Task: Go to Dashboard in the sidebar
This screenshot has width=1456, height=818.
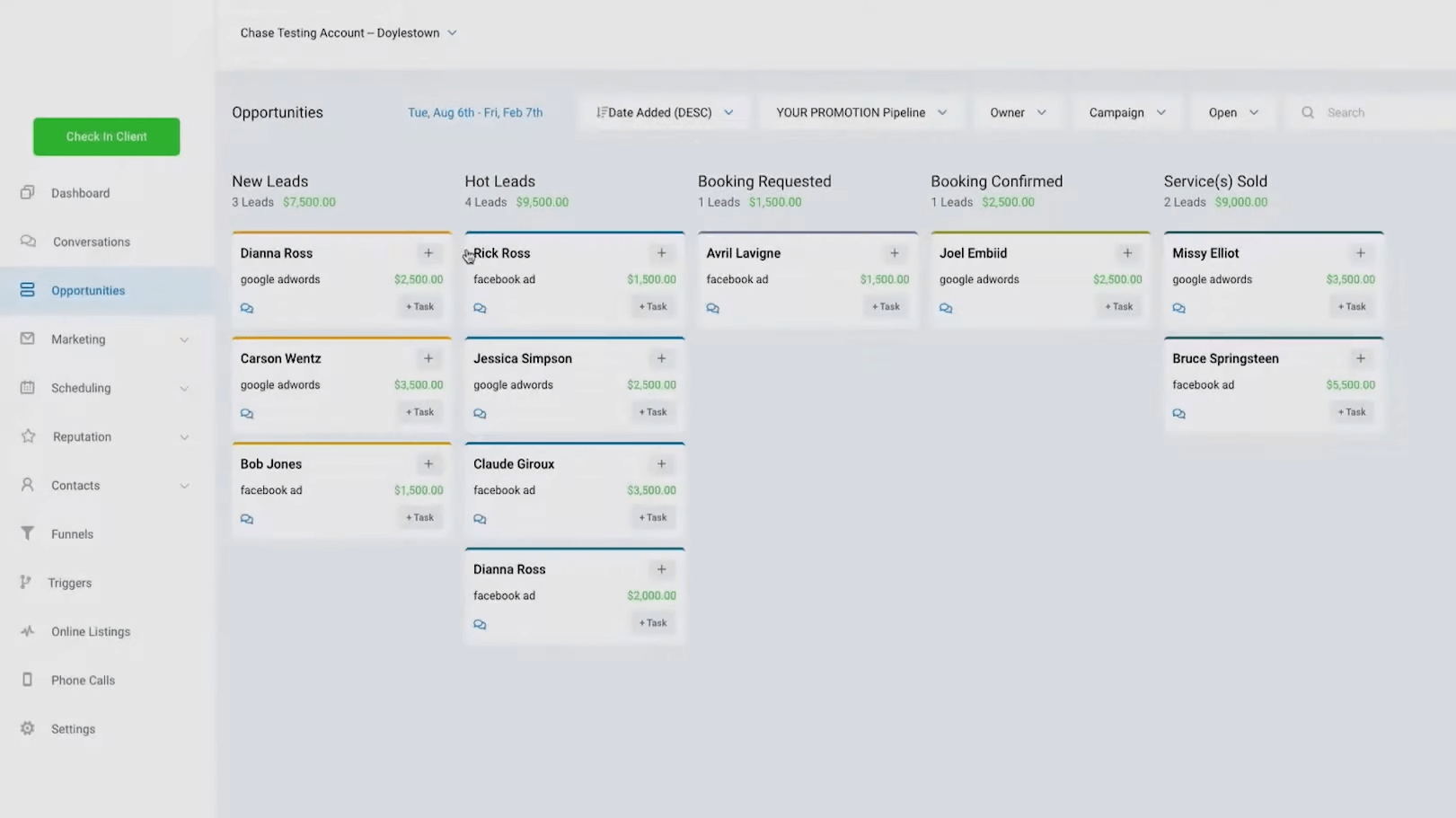Action: (x=80, y=193)
